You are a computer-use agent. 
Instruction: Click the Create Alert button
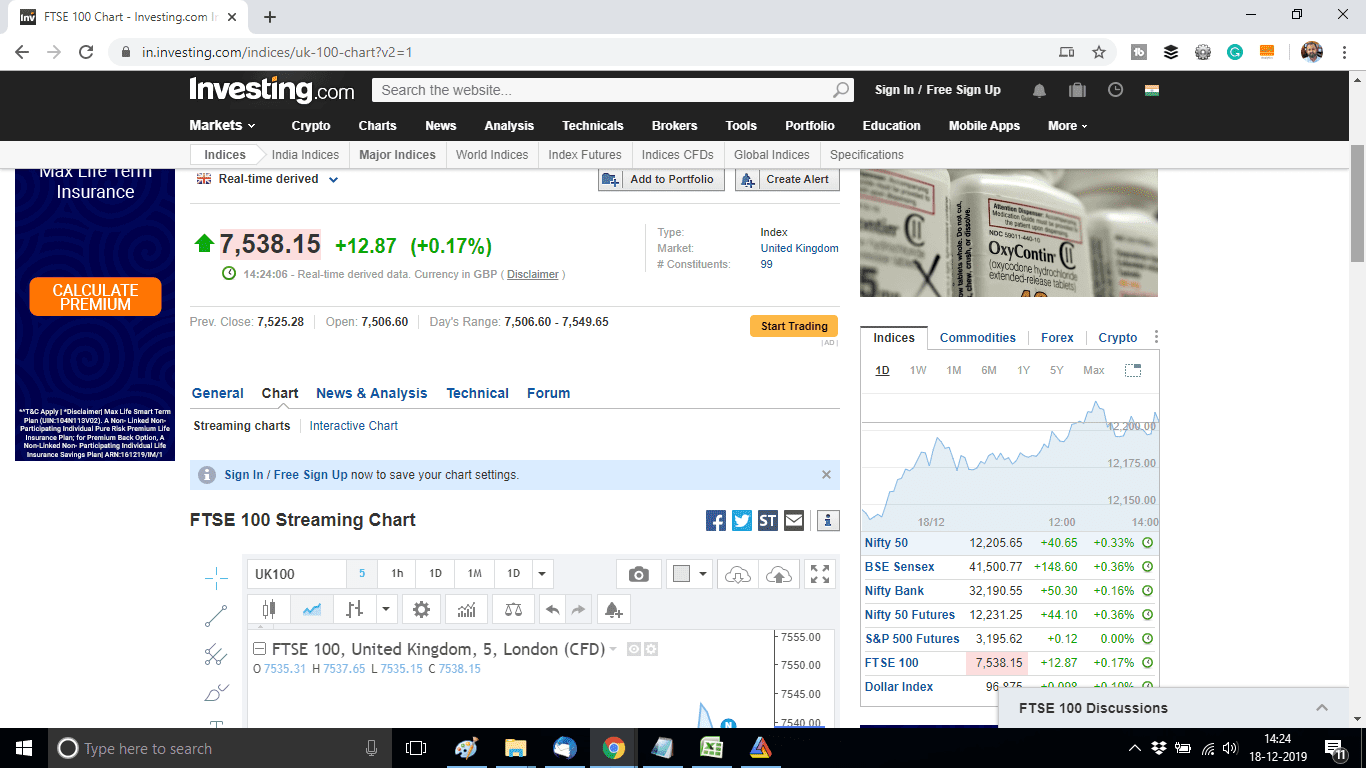[787, 179]
